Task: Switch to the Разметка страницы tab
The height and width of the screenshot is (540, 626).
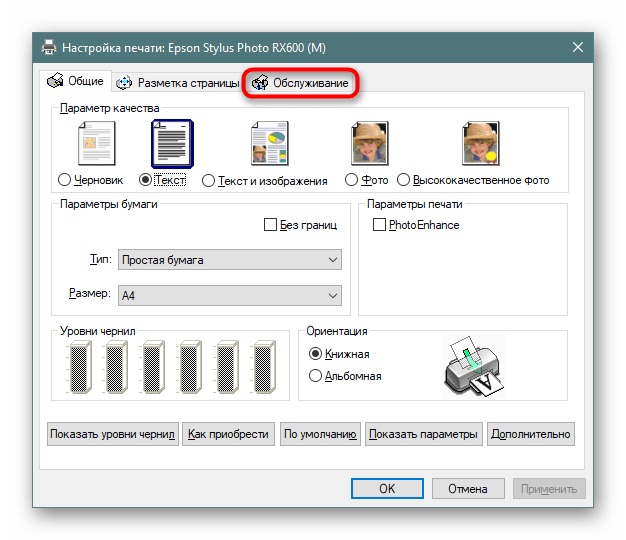Action: coord(178,83)
